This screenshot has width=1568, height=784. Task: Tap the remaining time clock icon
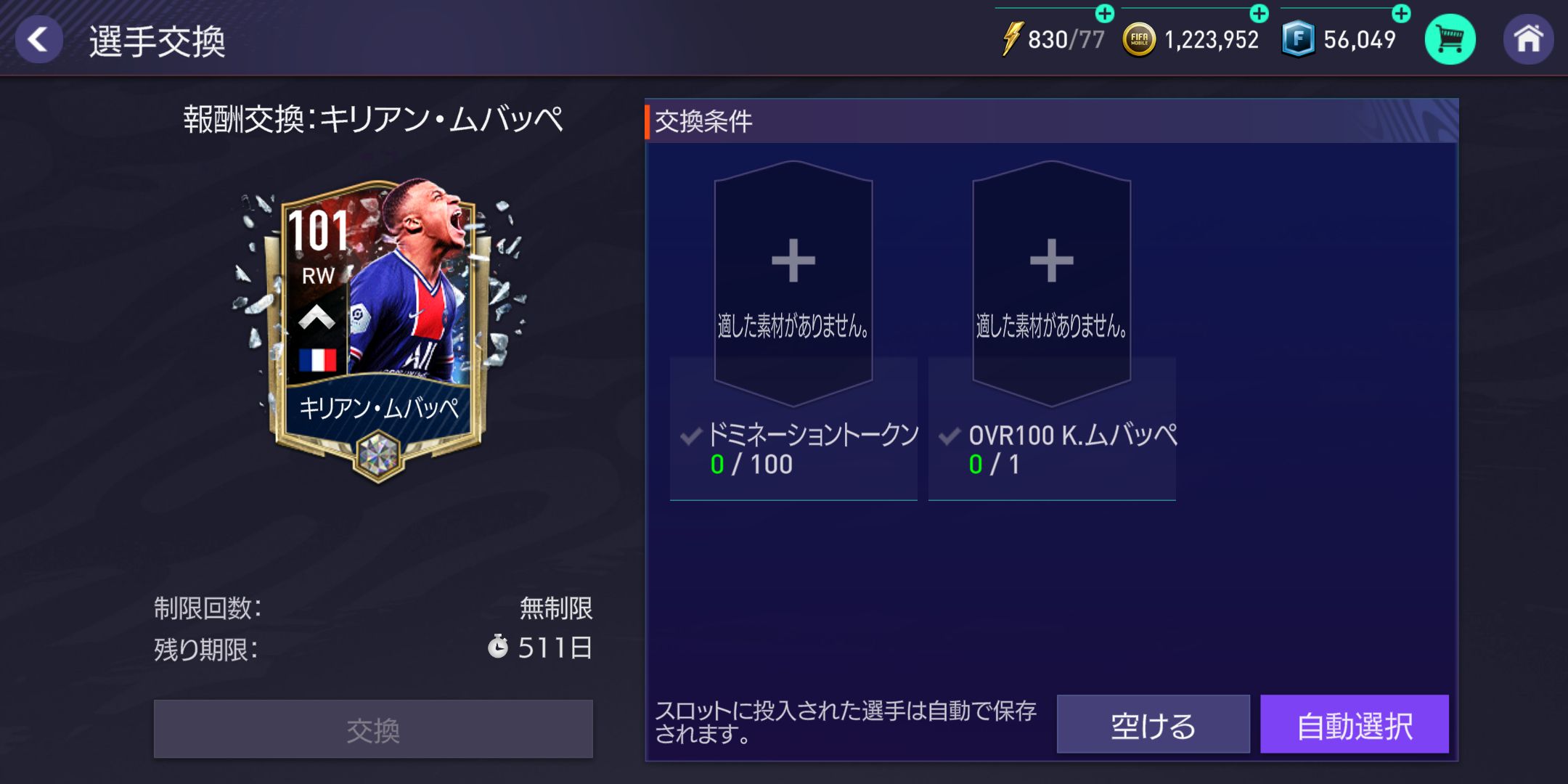(498, 646)
